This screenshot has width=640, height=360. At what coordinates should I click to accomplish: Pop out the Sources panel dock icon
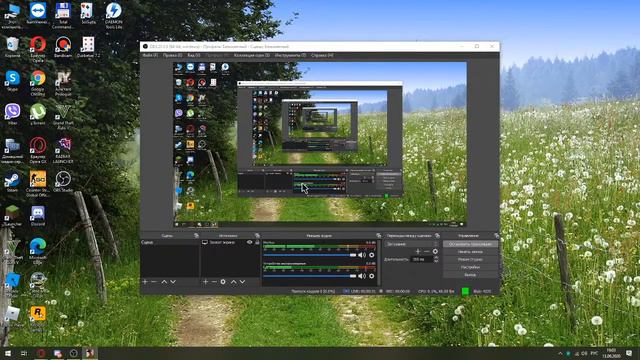(257, 236)
